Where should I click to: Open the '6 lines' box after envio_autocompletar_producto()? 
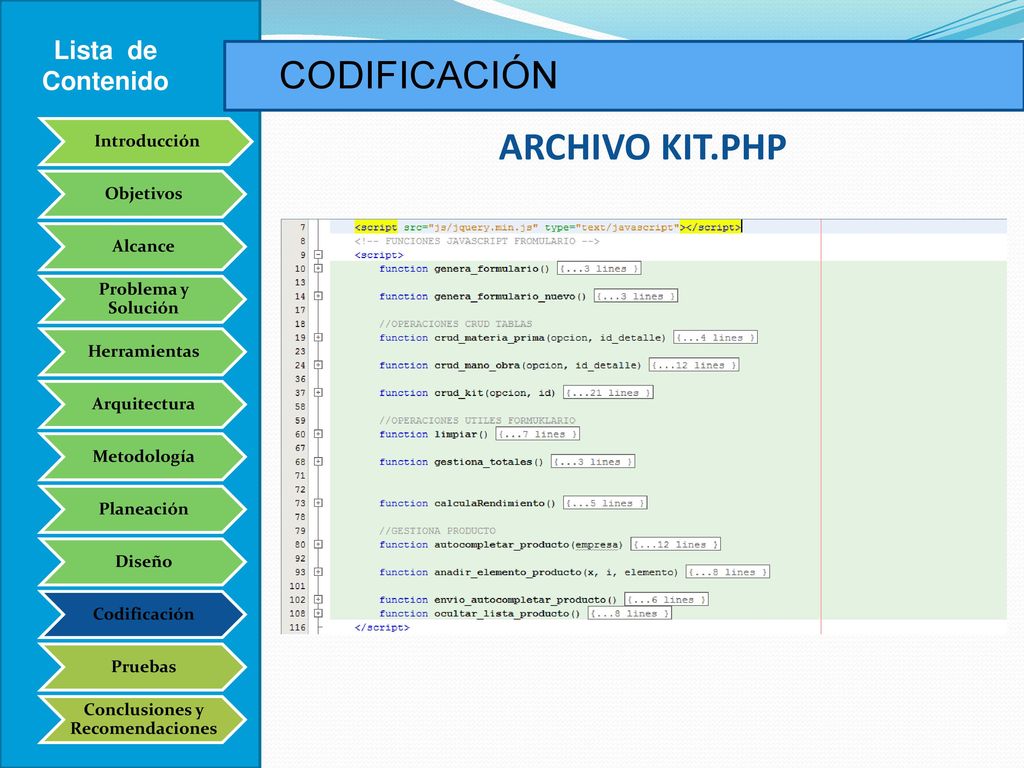(x=667, y=600)
